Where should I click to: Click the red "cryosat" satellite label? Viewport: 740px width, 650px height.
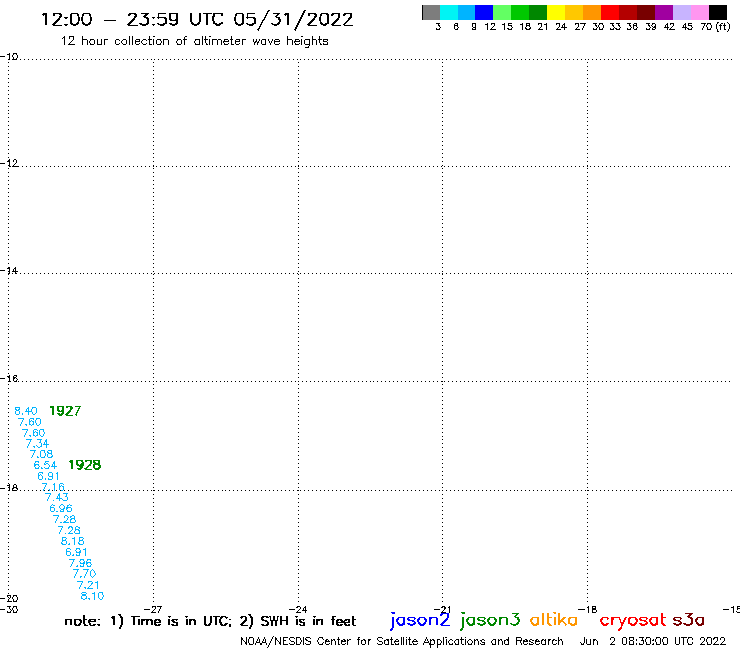click(632, 620)
